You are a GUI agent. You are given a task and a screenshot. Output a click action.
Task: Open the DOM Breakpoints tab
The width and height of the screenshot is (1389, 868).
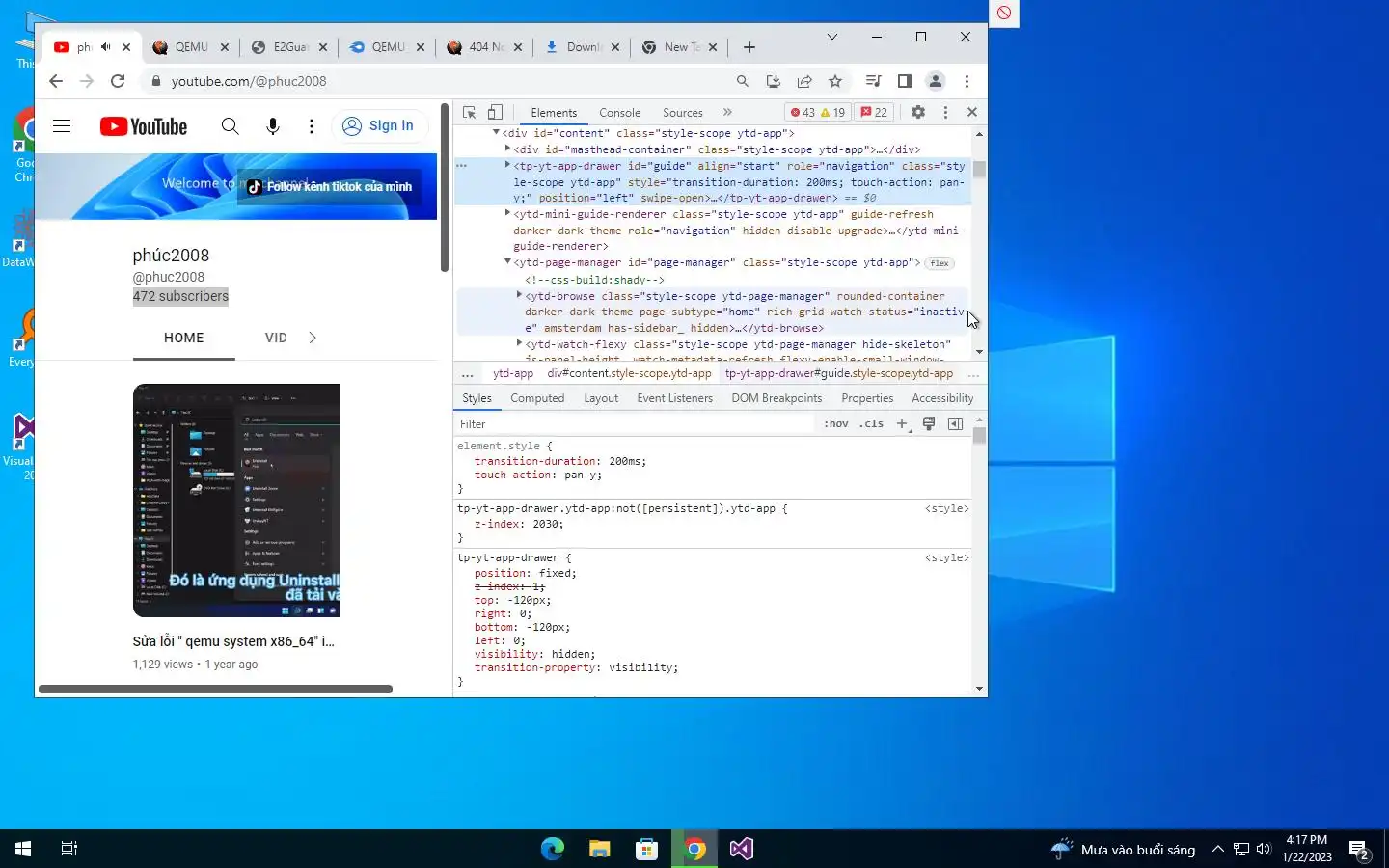pyautogui.click(x=776, y=398)
